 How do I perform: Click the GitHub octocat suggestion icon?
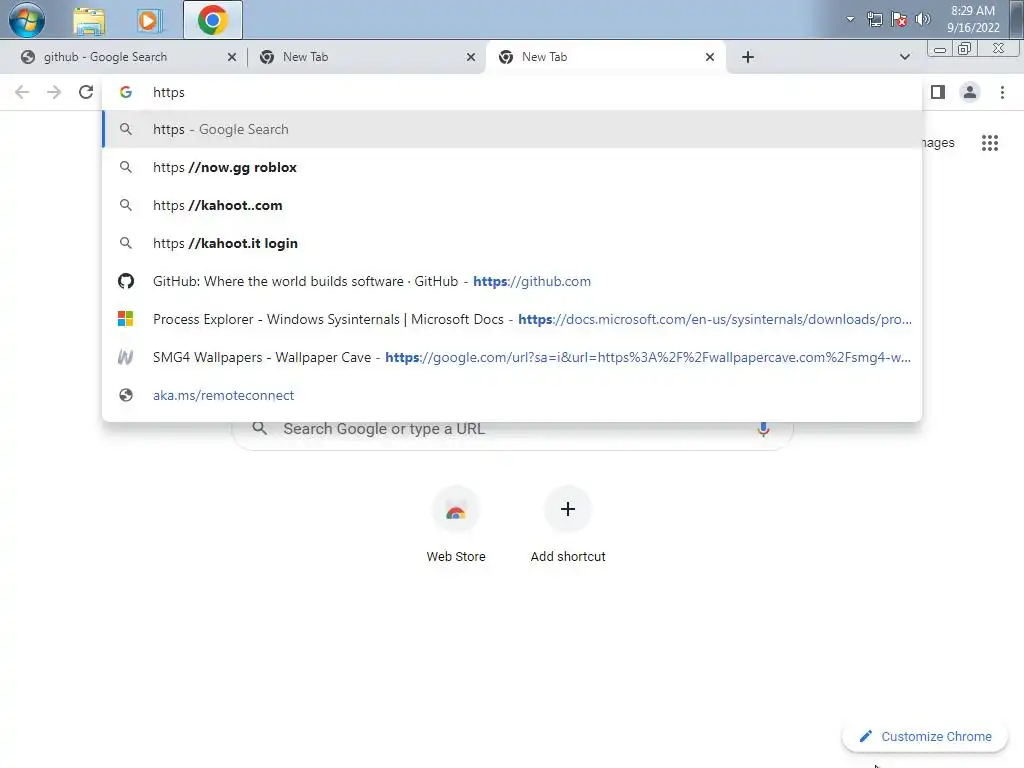125,281
